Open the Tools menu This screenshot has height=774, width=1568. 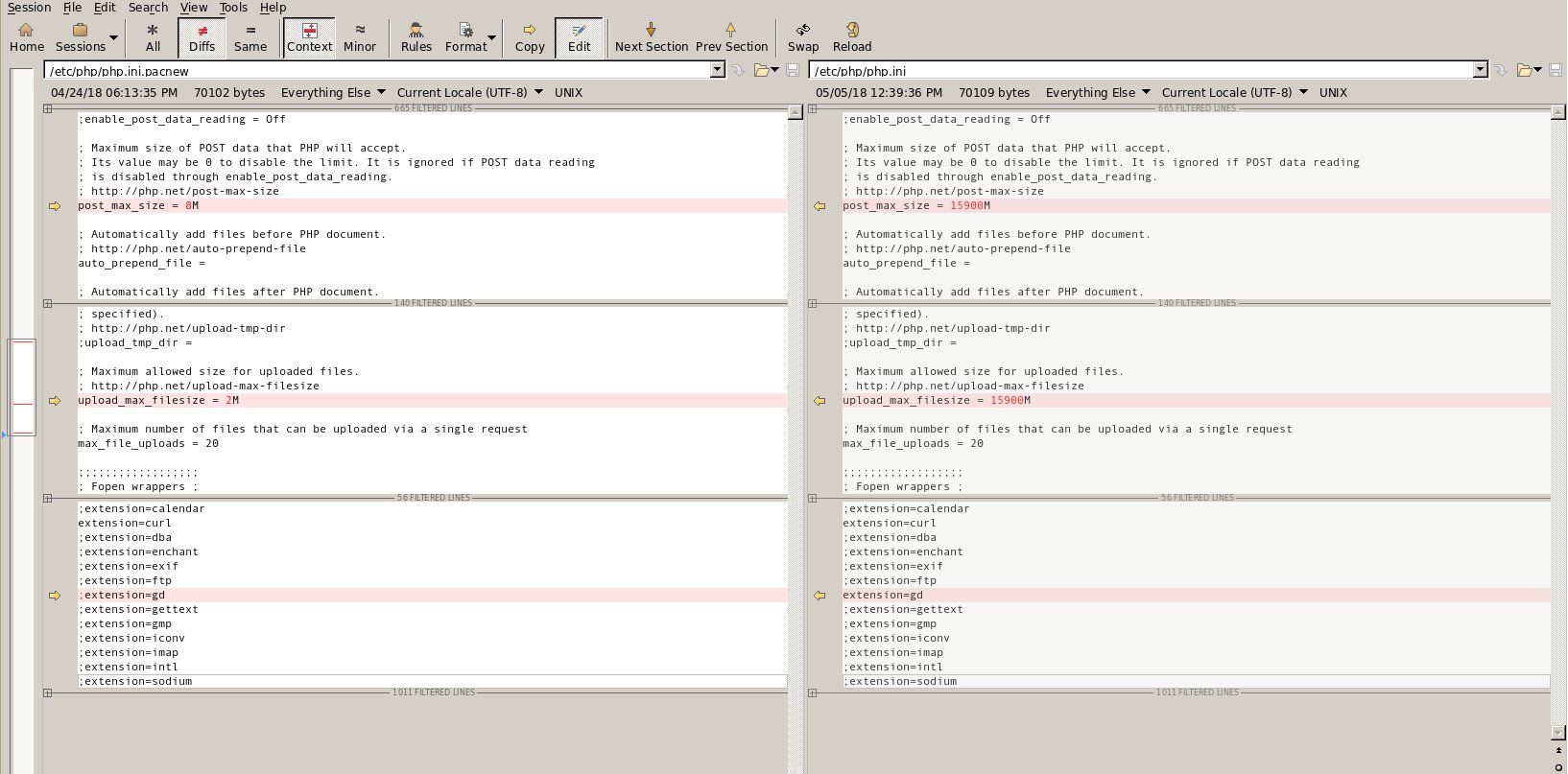point(233,8)
